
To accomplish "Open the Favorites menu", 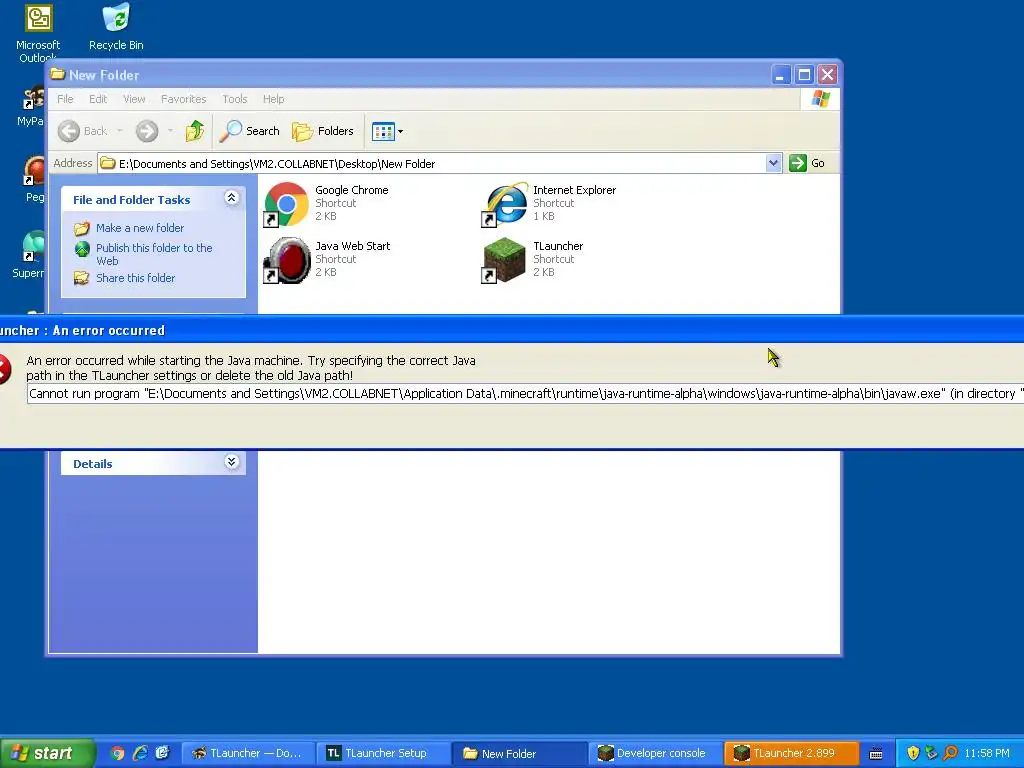I will [184, 99].
